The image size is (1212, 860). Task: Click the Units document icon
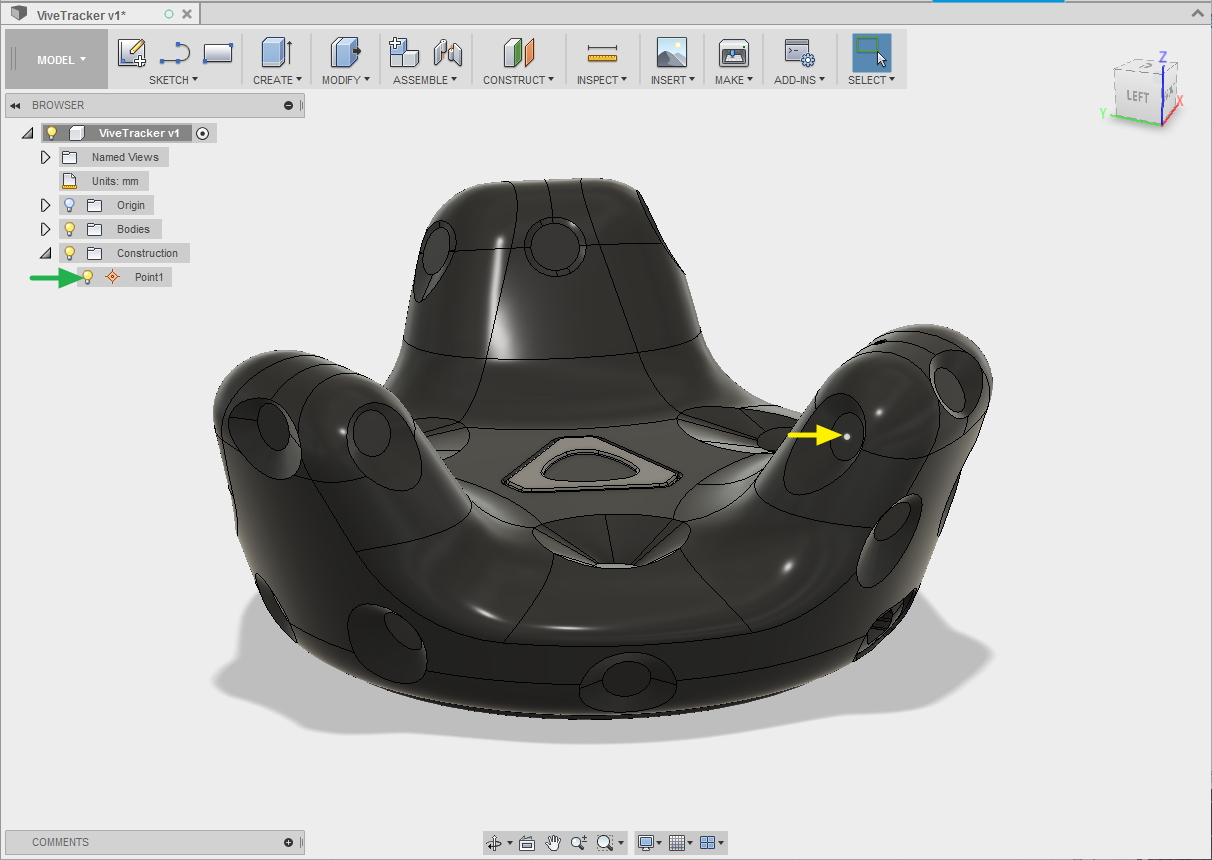point(70,181)
